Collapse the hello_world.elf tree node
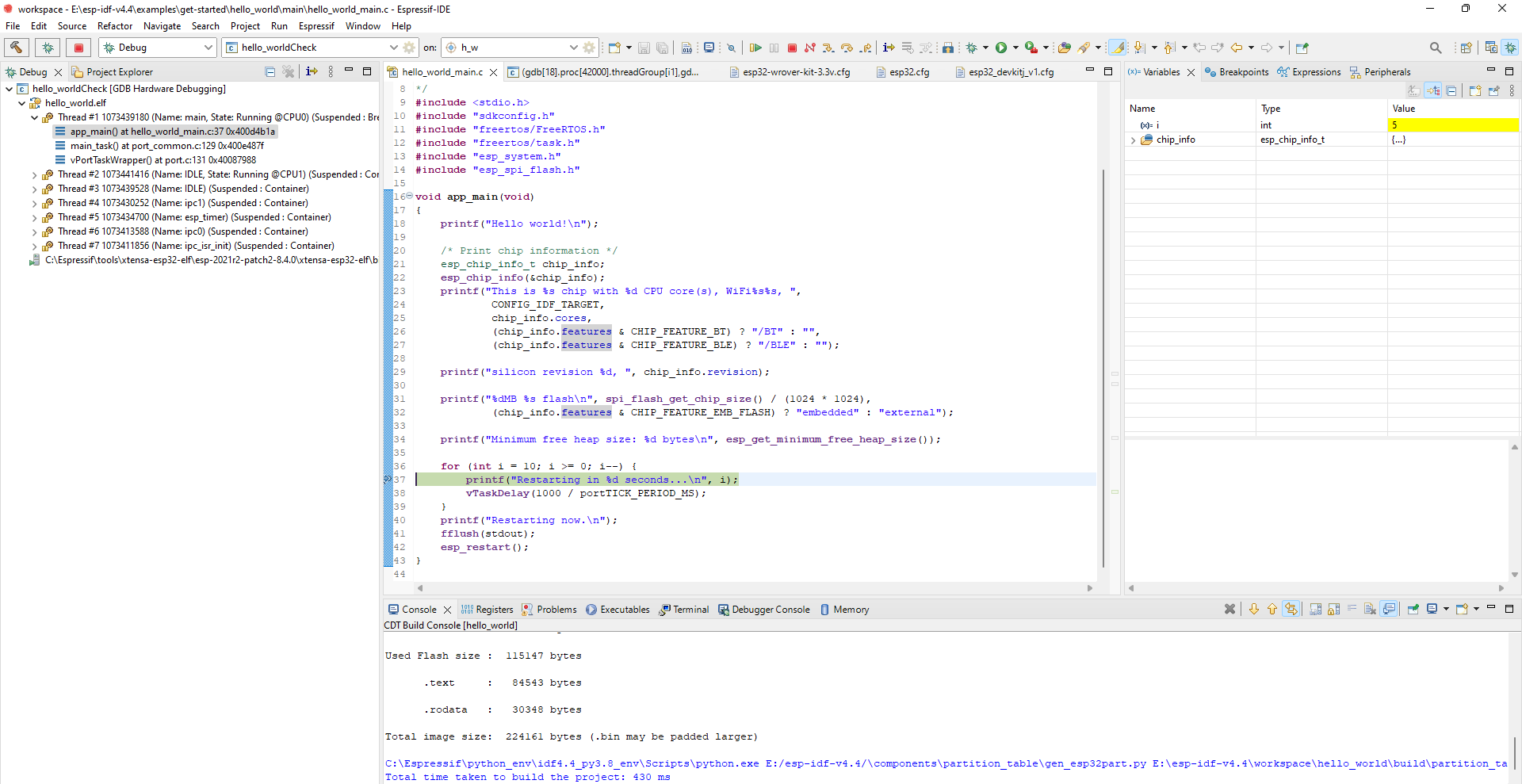Image resolution: width=1522 pixels, height=784 pixels. tap(22, 103)
